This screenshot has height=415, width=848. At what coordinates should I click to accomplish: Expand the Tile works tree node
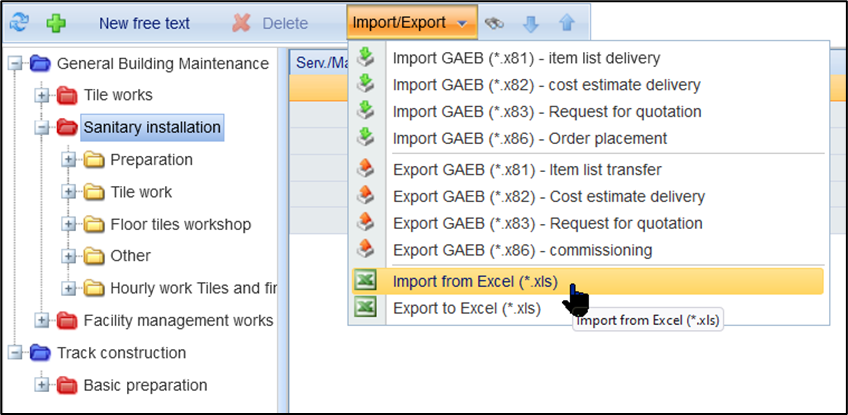point(42,95)
